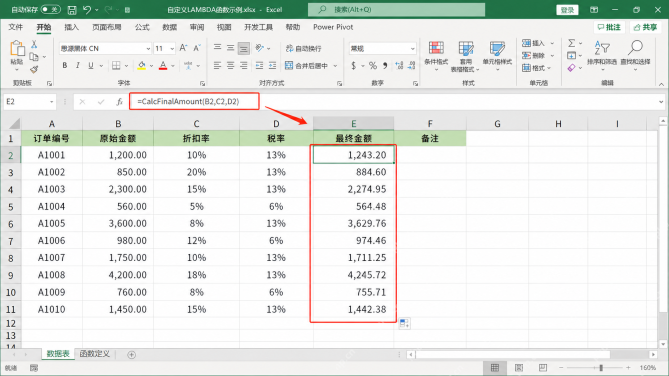
Task: Switch to Normal view in status bar
Action: coord(495,367)
